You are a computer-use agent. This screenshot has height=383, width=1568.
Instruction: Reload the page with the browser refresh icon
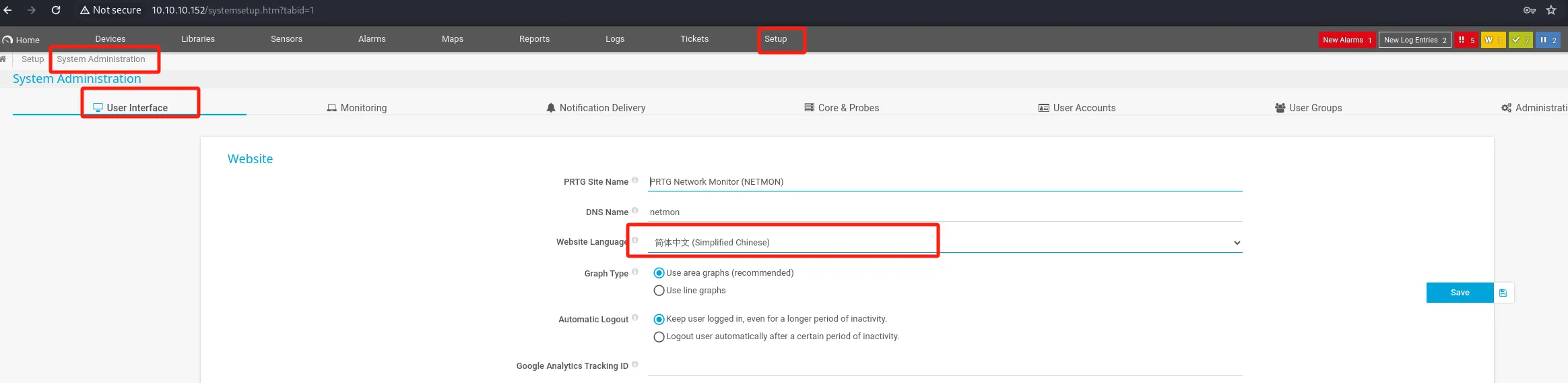click(56, 10)
